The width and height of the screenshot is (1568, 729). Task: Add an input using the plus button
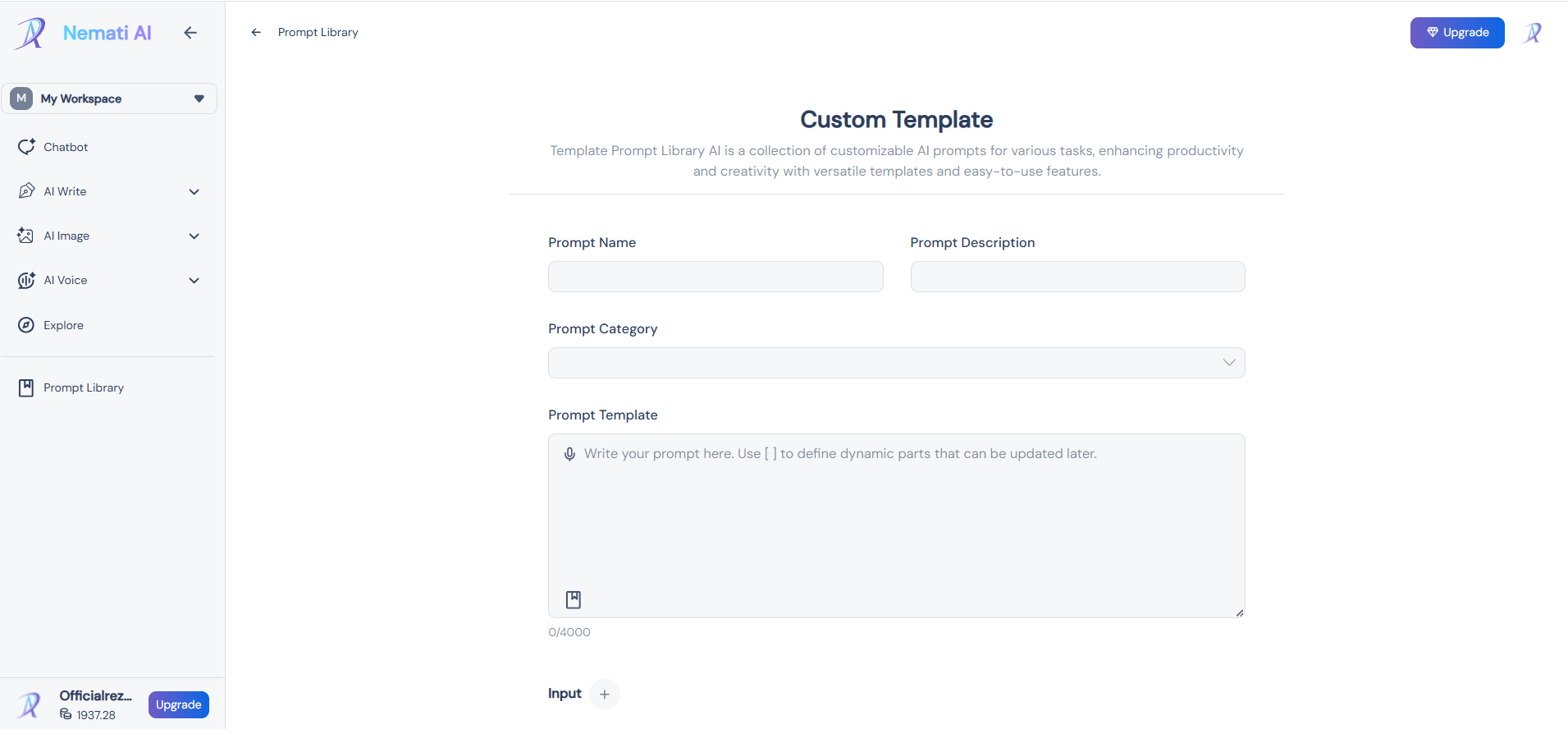[605, 694]
